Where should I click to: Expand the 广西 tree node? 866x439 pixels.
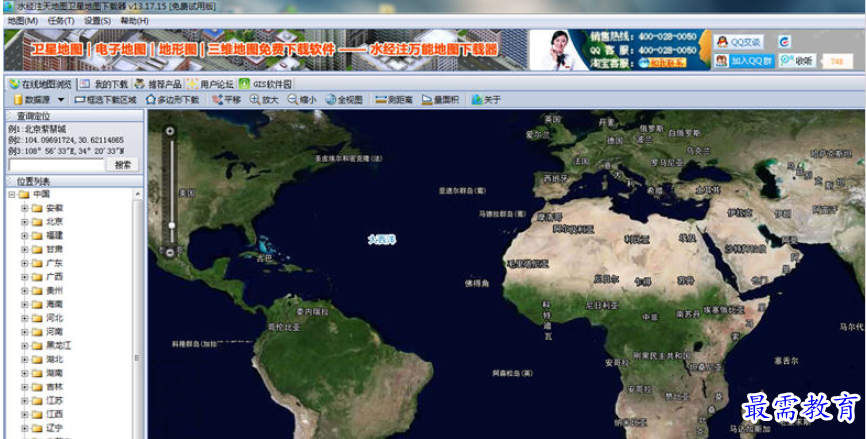pos(24,277)
